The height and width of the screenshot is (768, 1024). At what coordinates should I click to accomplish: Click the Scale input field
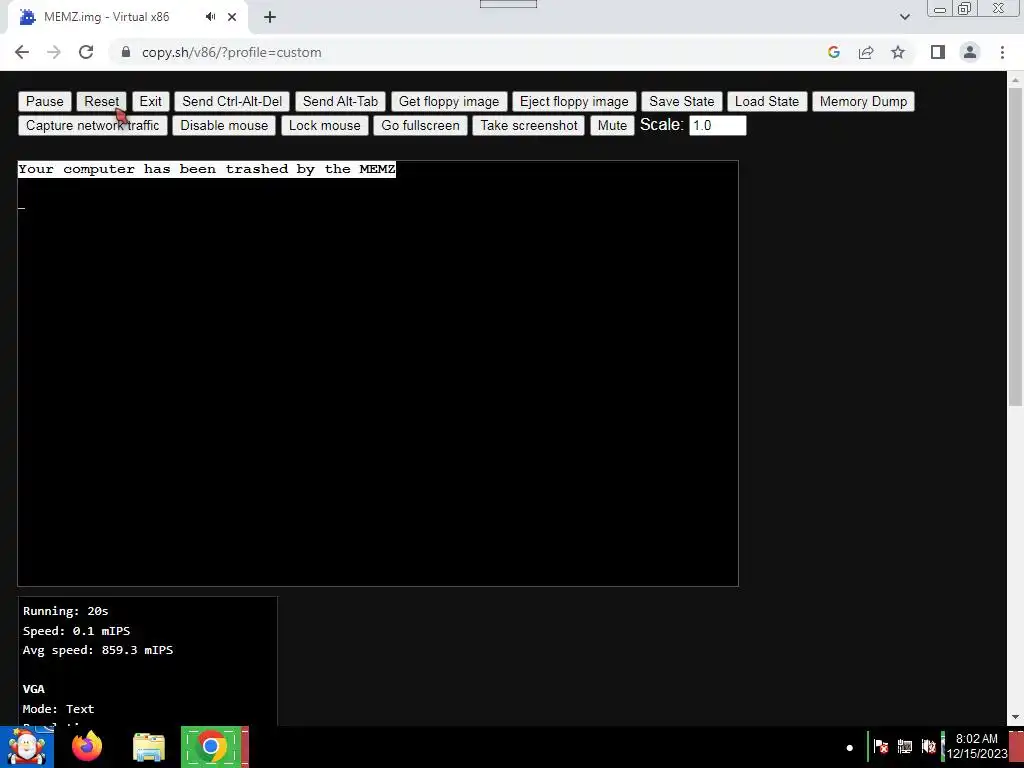[718, 125]
